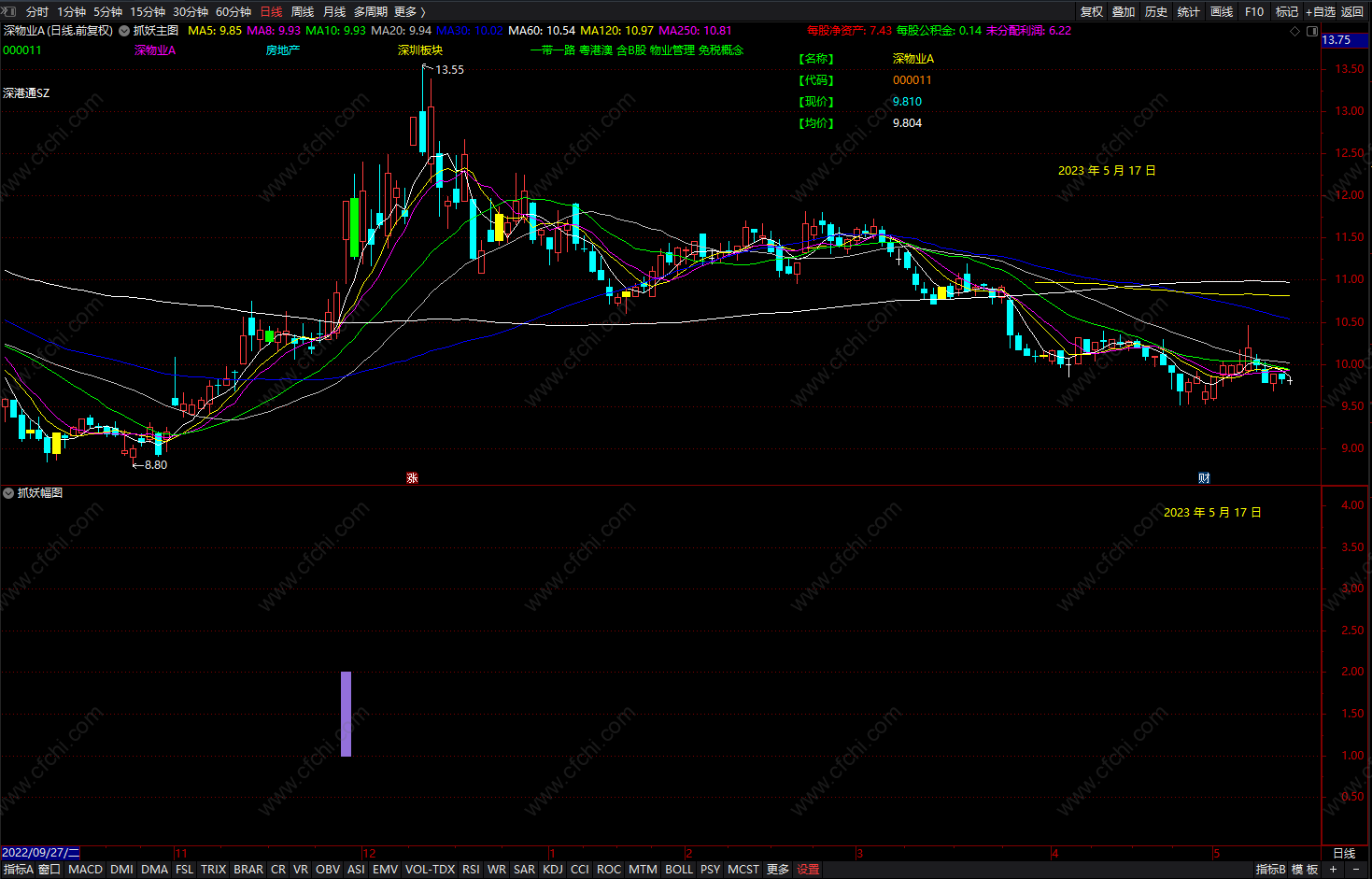
Task: Open the 画线 drawing tools
Action: [x=1222, y=11]
